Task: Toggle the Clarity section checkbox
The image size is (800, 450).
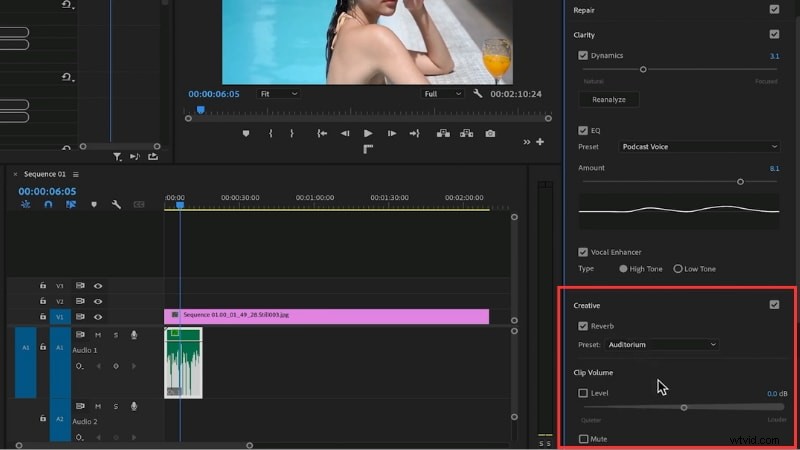Action: (774, 34)
